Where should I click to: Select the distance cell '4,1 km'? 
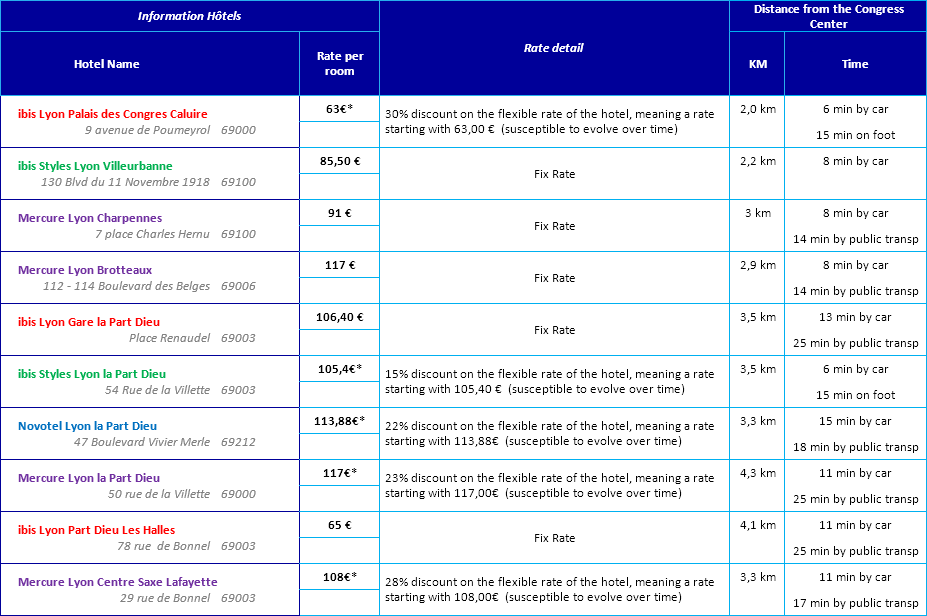pyautogui.click(x=758, y=525)
